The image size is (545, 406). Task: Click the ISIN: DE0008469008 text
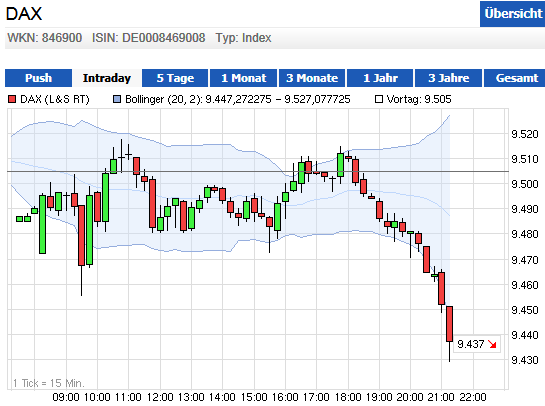148,38
